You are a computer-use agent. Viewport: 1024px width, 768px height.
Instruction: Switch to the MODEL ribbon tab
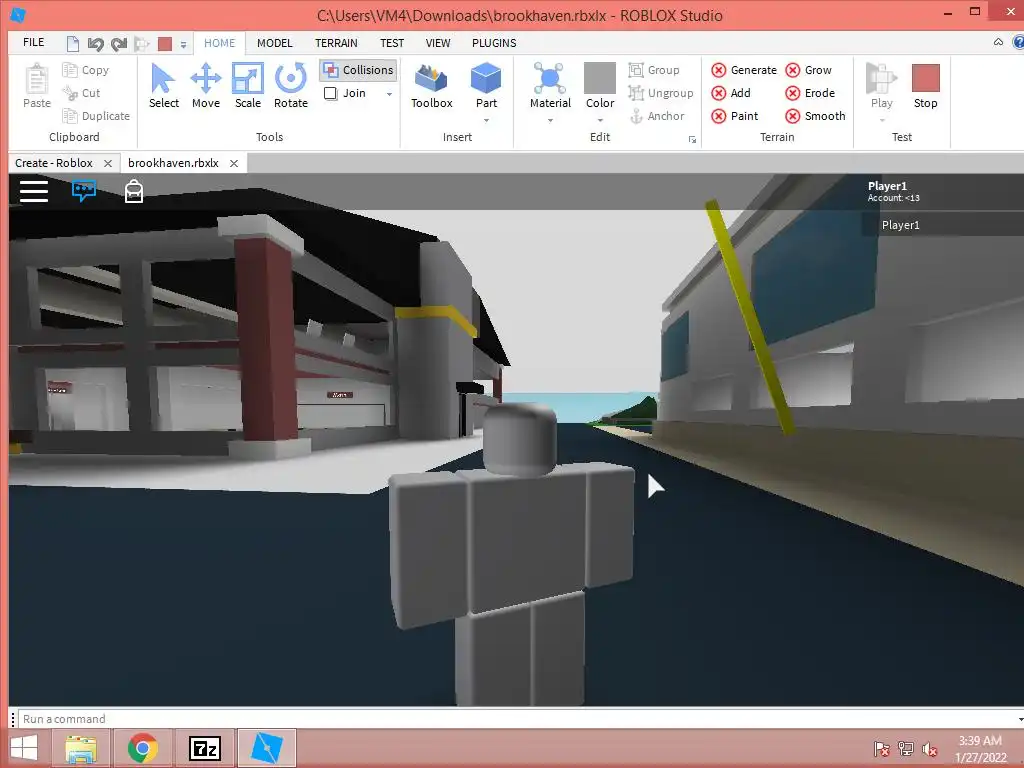(274, 42)
